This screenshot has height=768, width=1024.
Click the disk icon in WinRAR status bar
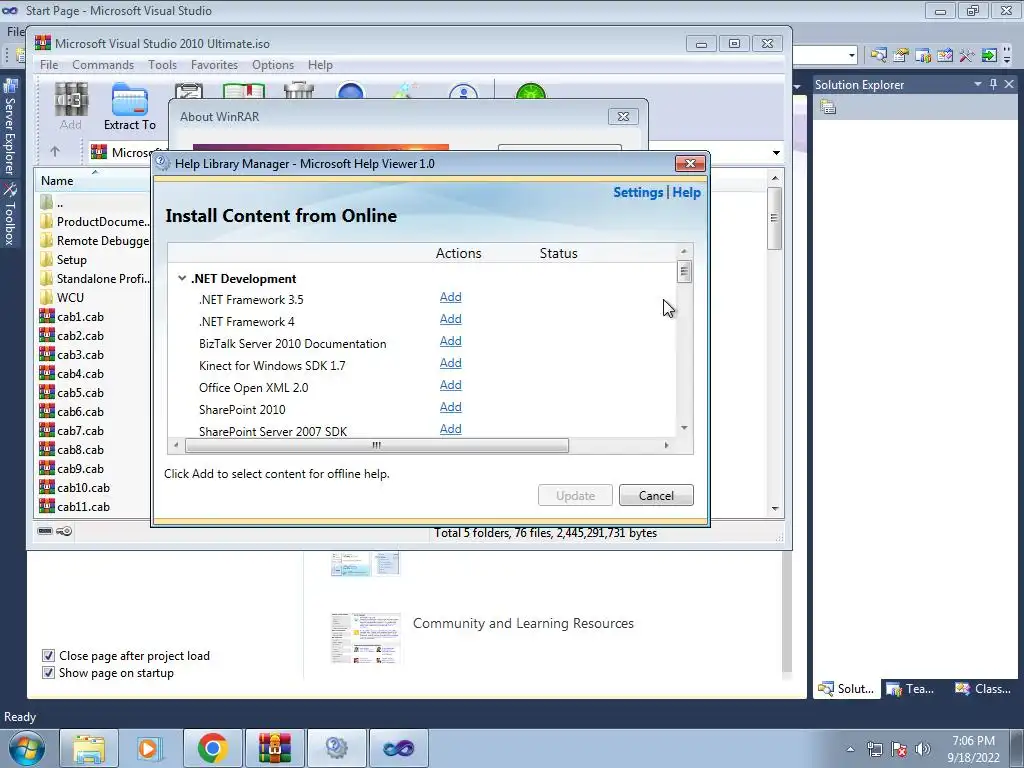pyautogui.click(x=45, y=531)
